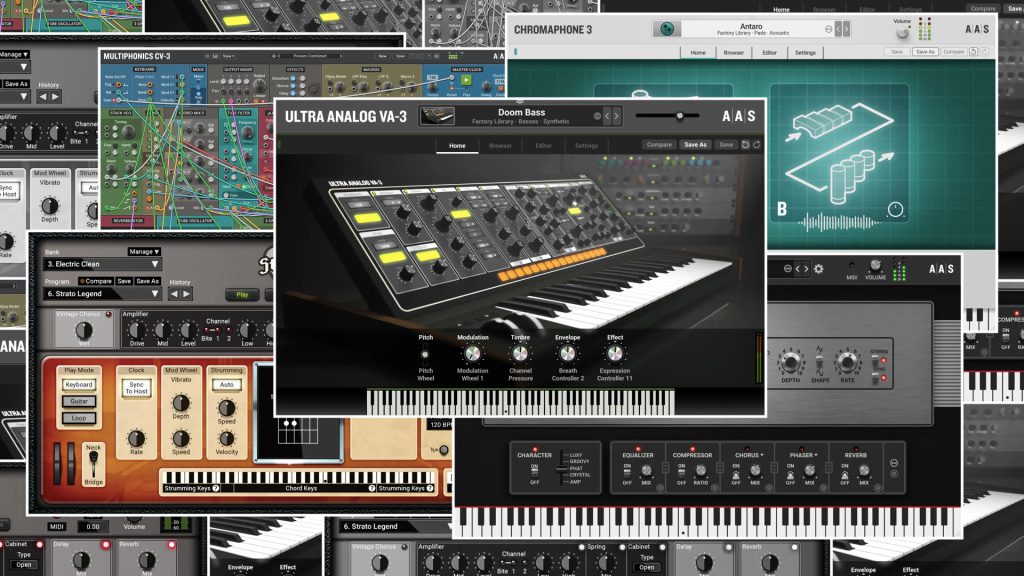The height and width of the screenshot is (576, 1024).
Task: Toggle the Reverb ON/OFF switch
Action: click(x=844, y=473)
